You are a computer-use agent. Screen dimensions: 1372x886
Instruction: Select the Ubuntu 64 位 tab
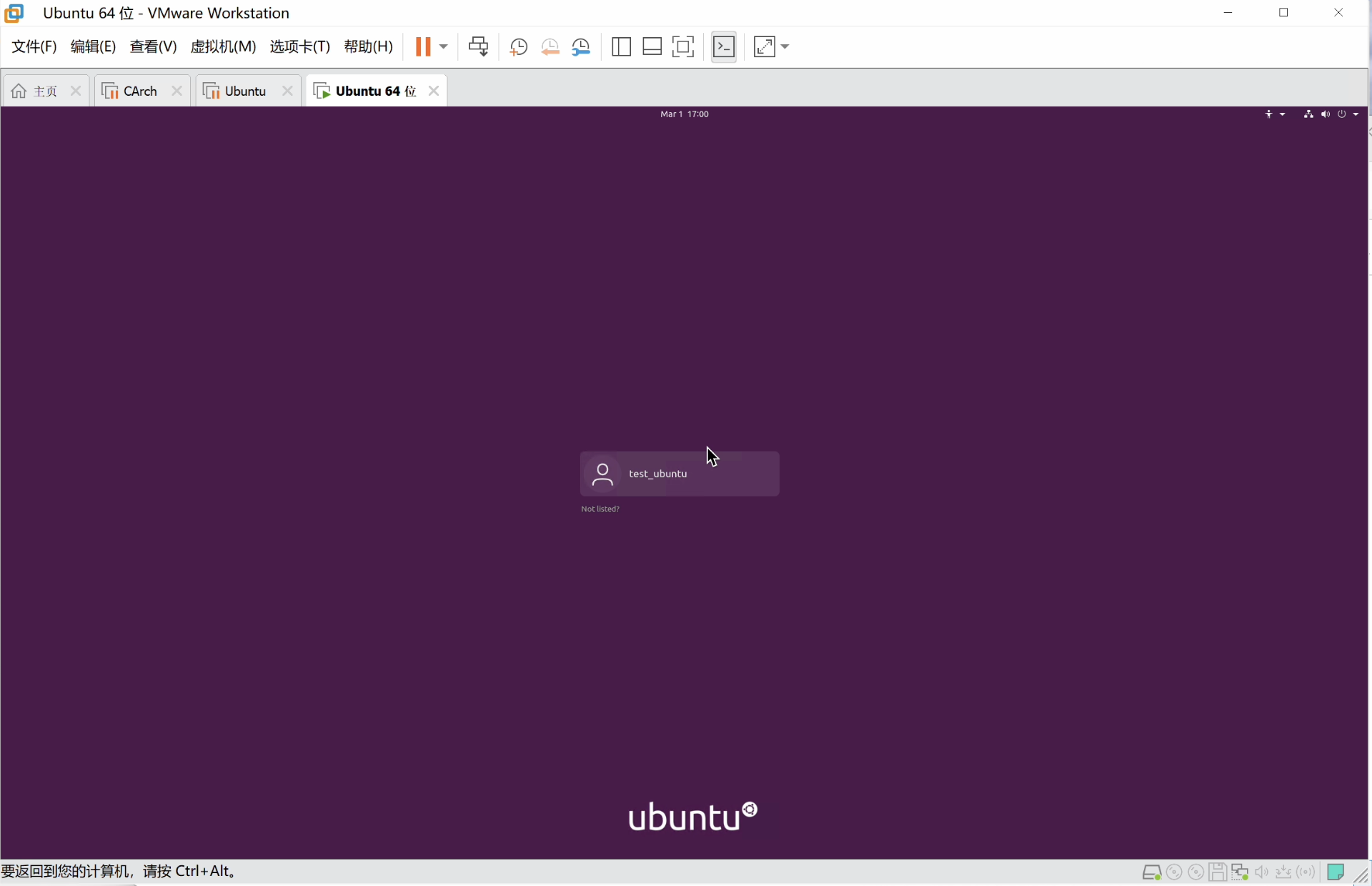click(376, 91)
